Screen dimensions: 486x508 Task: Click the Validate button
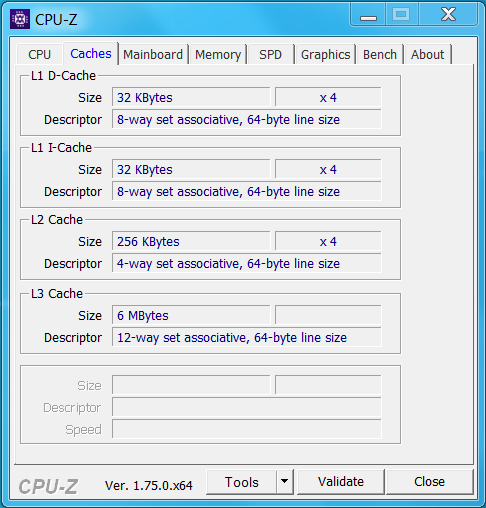tap(341, 482)
